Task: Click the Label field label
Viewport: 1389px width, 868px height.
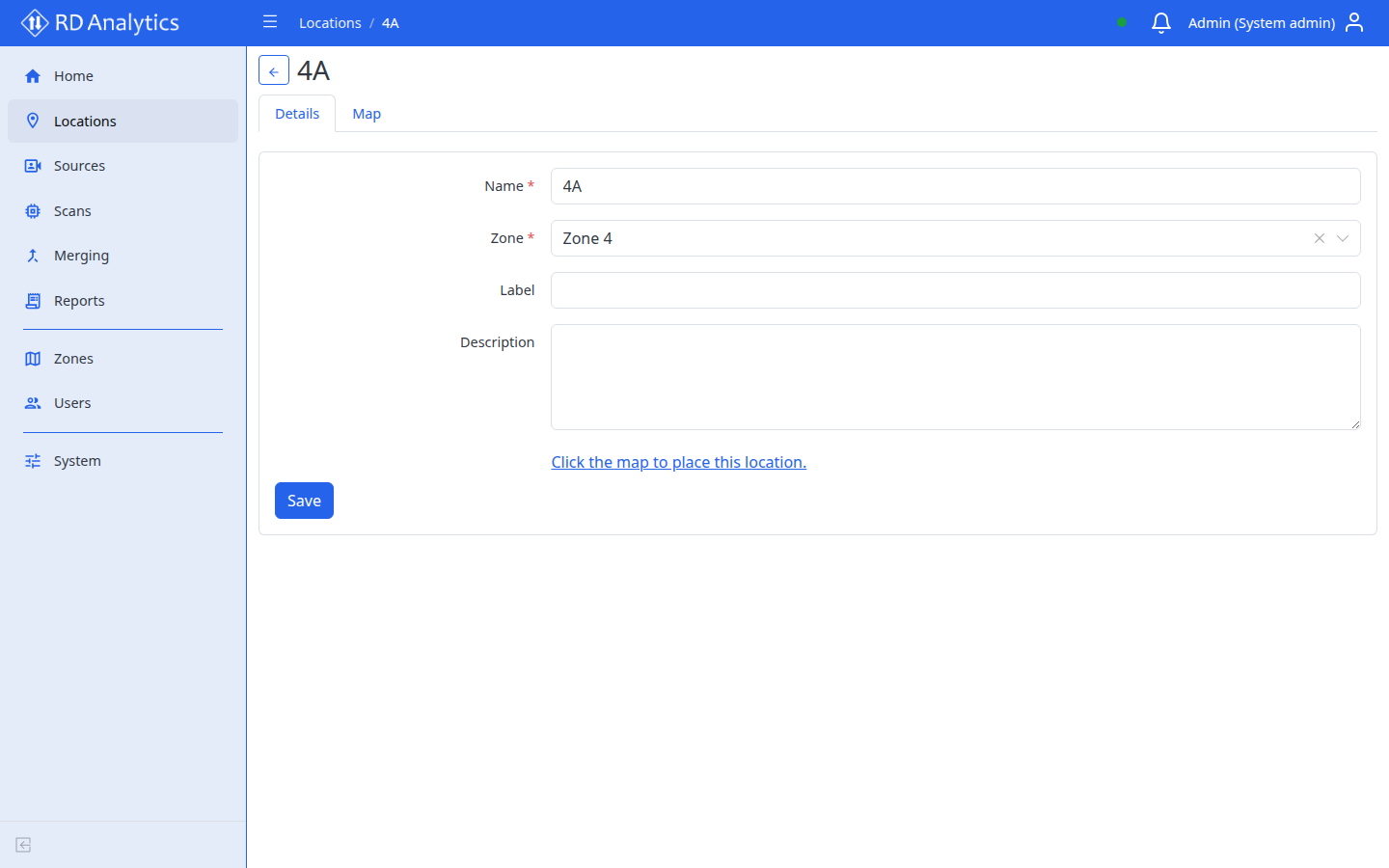Action: (x=517, y=290)
